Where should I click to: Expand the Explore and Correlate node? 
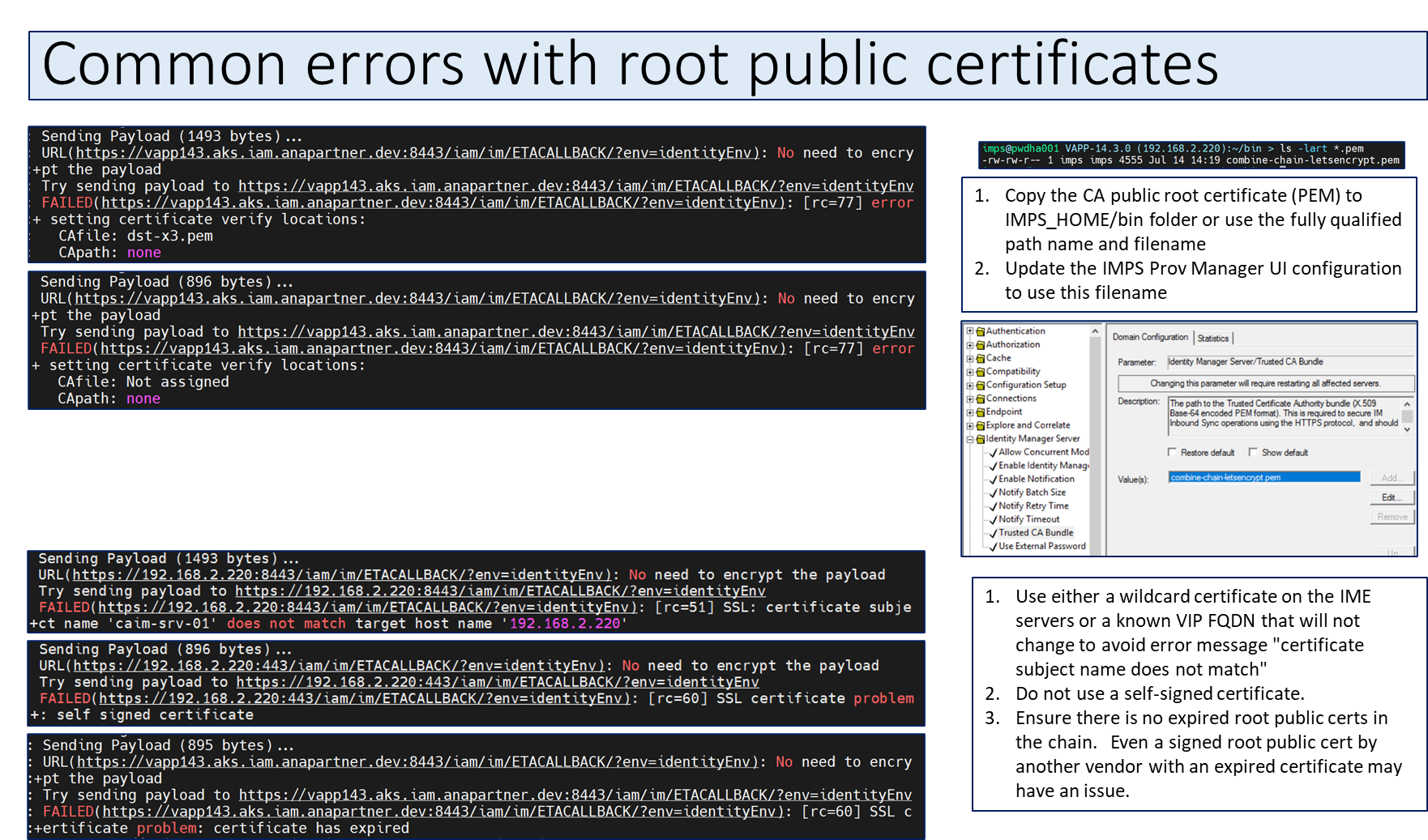[x=970, y=425]
